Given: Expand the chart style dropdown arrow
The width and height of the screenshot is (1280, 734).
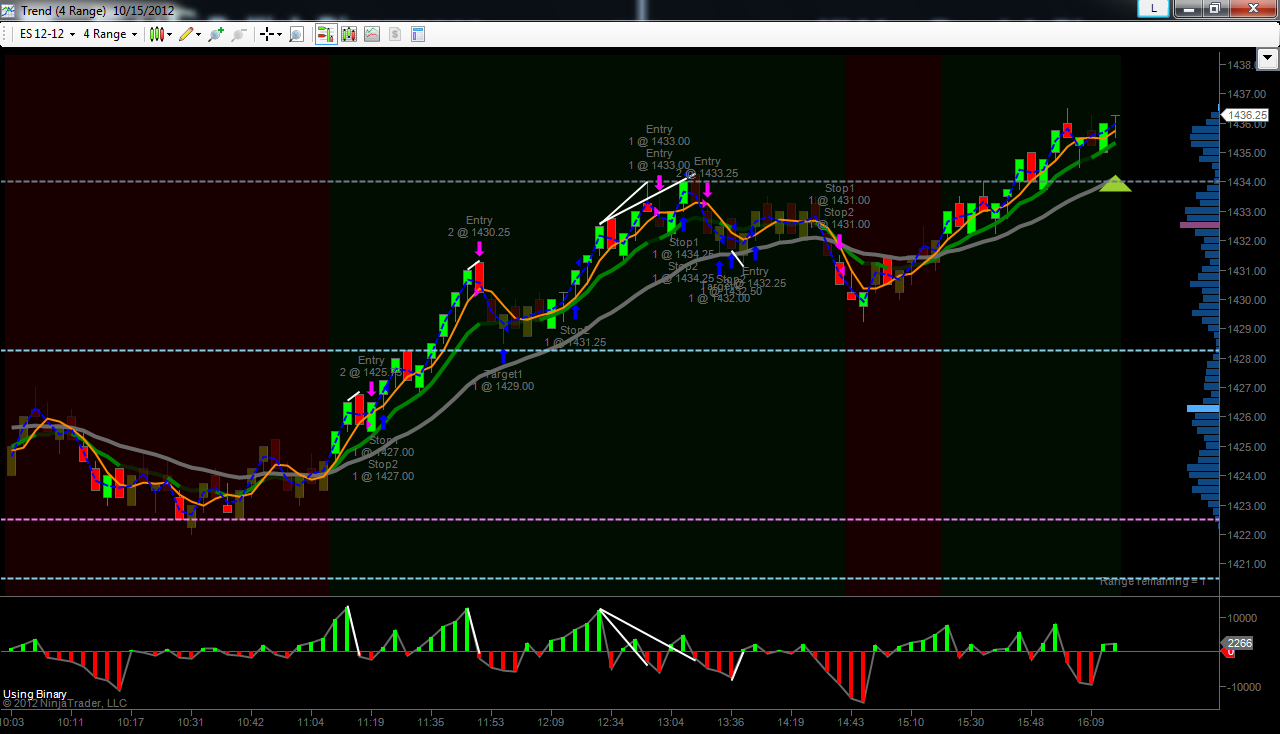Looking at the screenshot, I should pos(170,34).
